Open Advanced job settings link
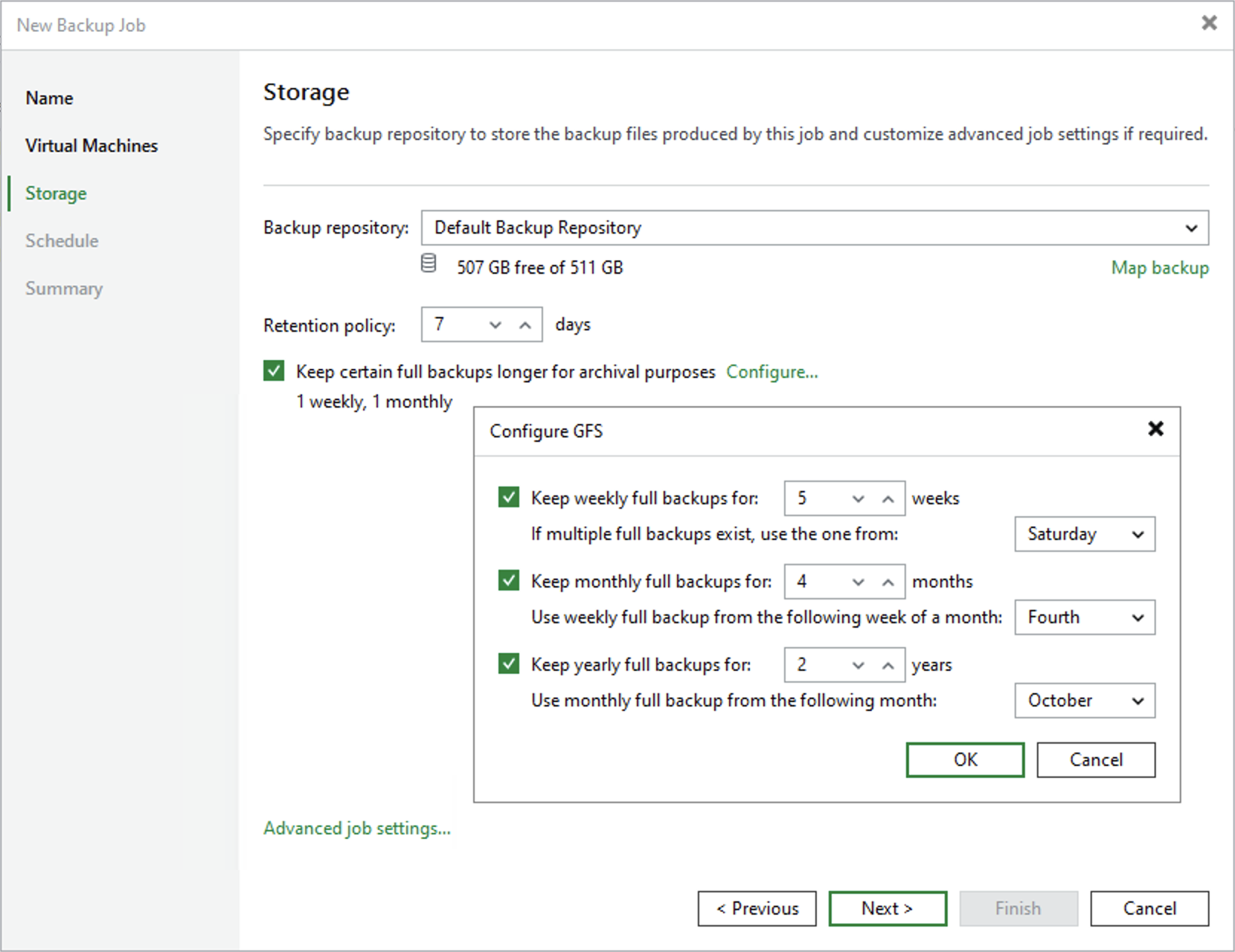 tap(357, 829)
